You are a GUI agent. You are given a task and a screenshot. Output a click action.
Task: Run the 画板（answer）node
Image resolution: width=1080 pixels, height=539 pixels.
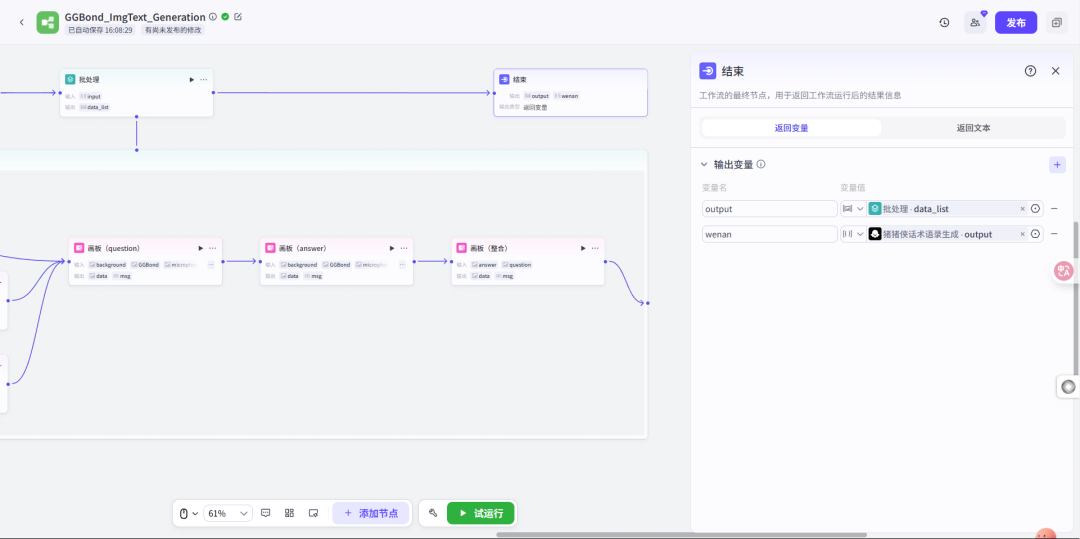point(392,248)
